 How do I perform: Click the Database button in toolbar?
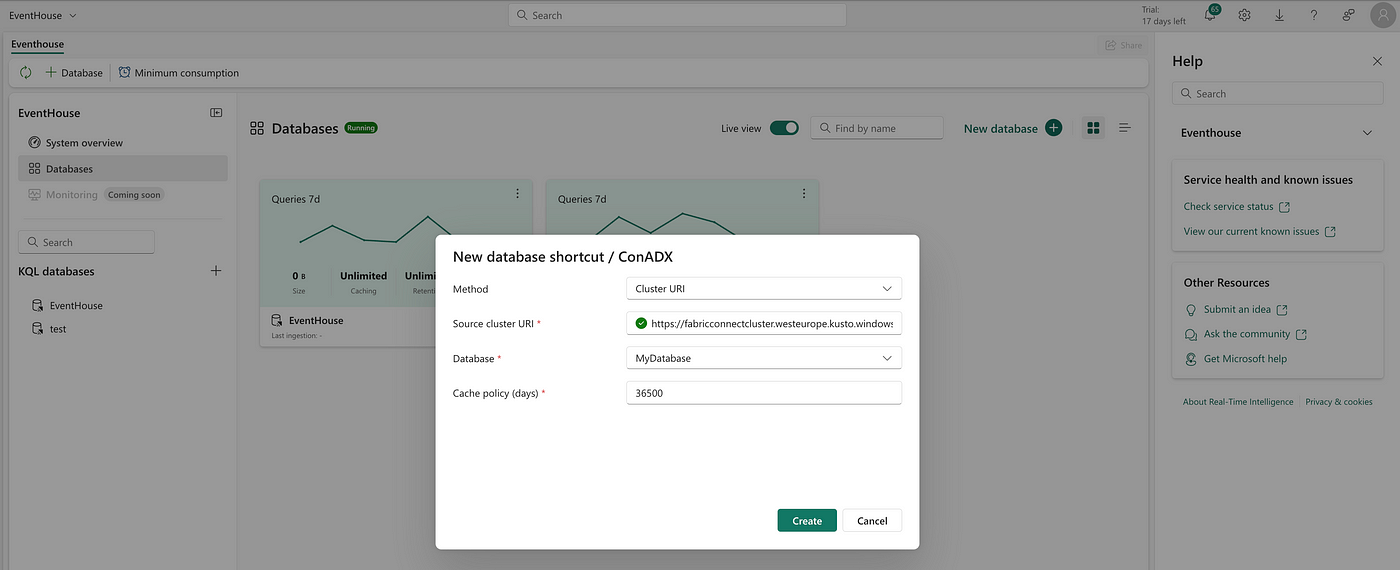coord(74,73)
